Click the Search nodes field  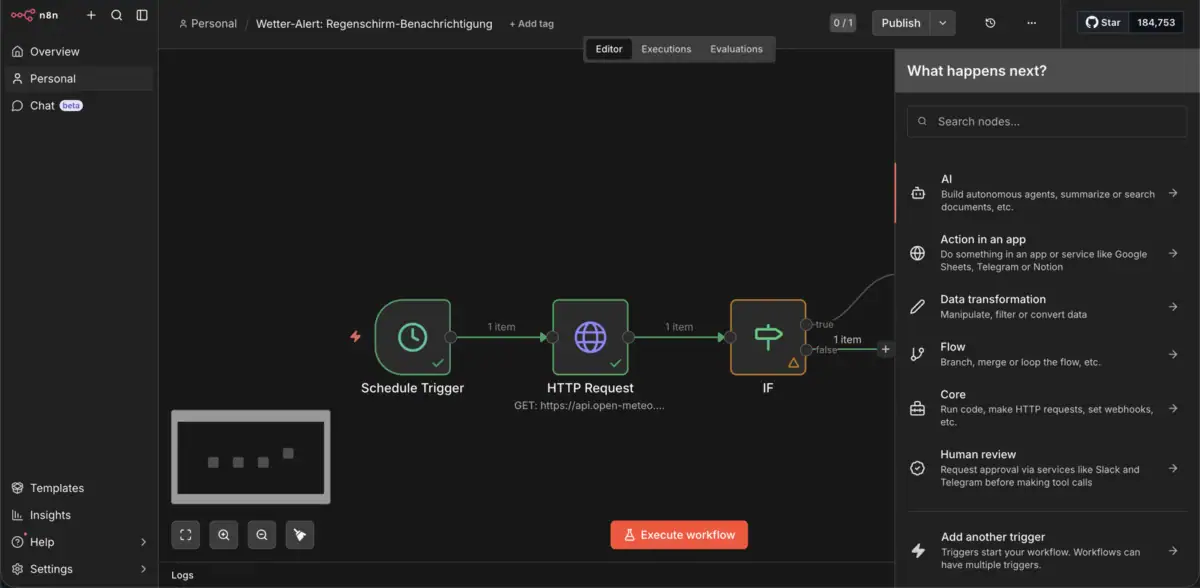[1046, 121]
